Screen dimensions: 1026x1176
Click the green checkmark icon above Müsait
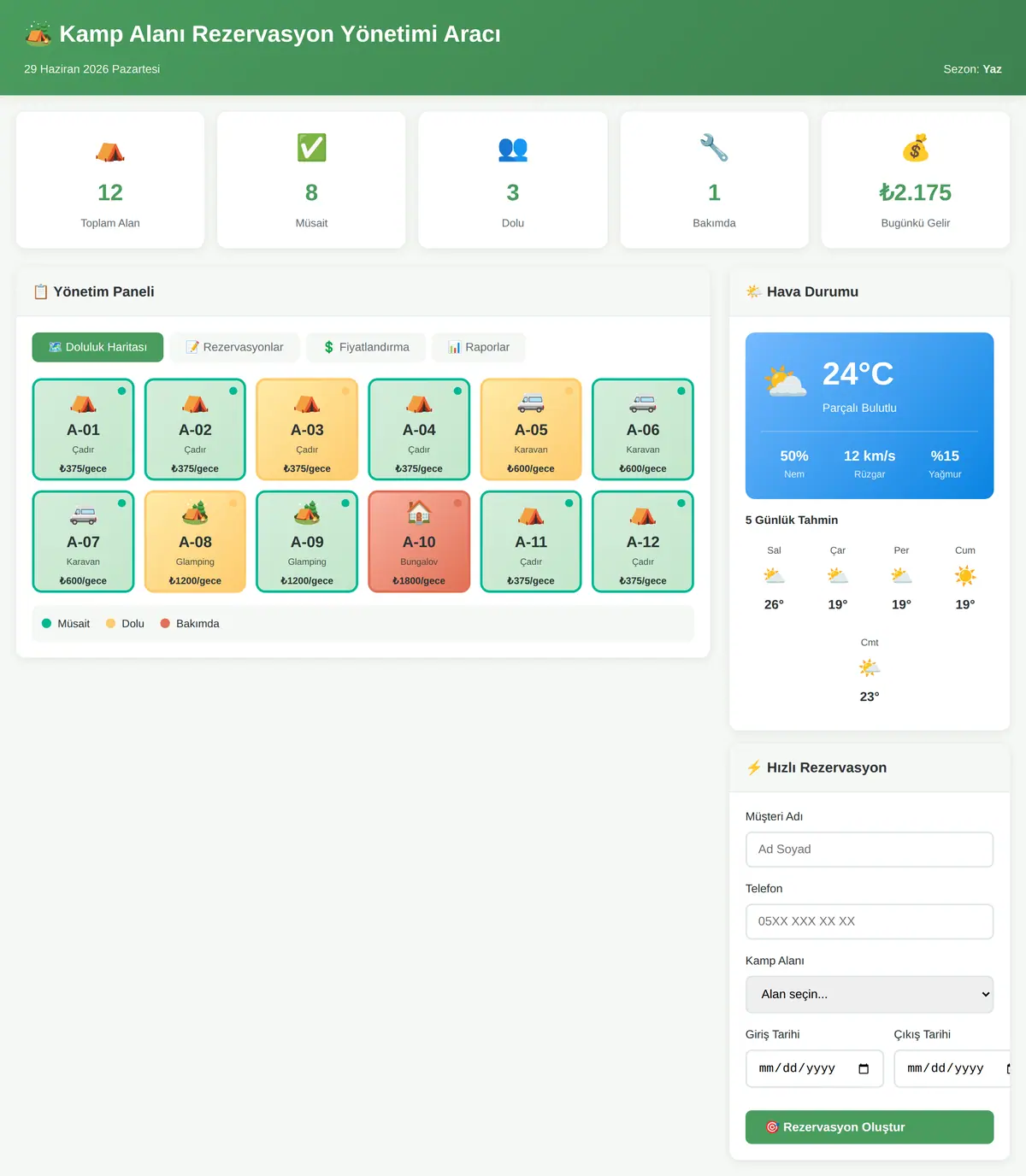point(311,148)
